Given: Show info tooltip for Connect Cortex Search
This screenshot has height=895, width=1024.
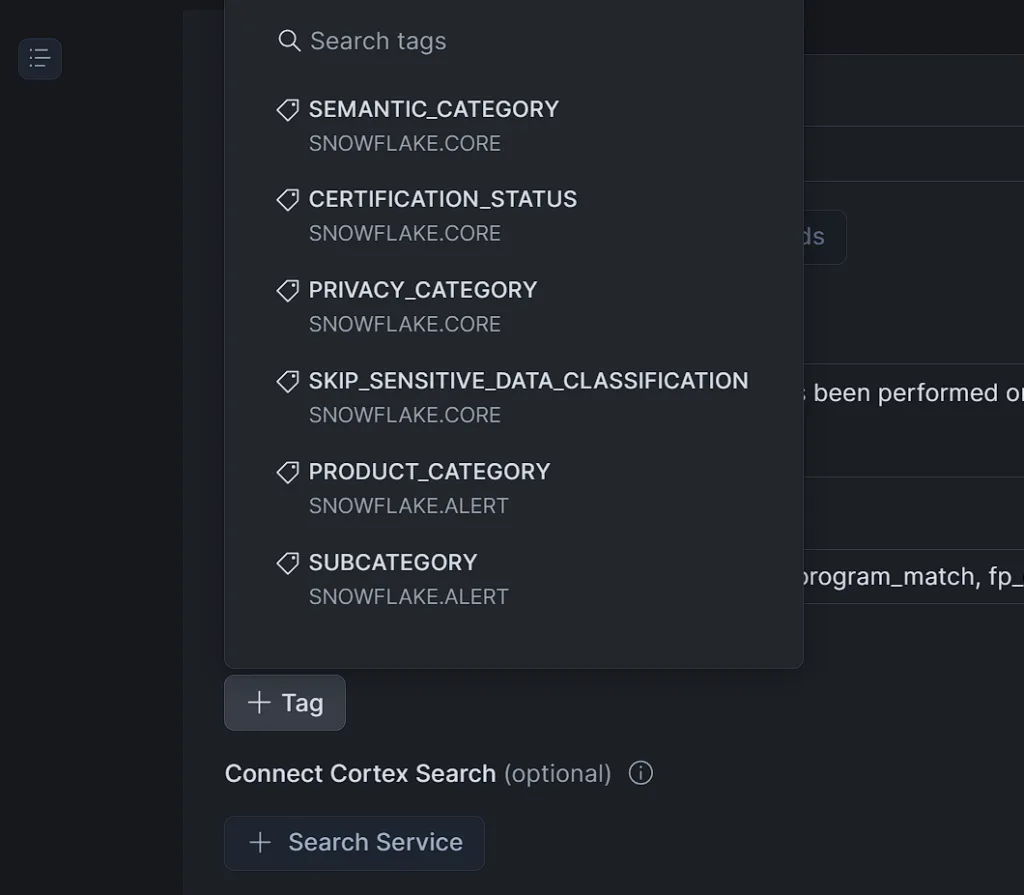Looking at the screenshot, I should [x=641, y=773].
